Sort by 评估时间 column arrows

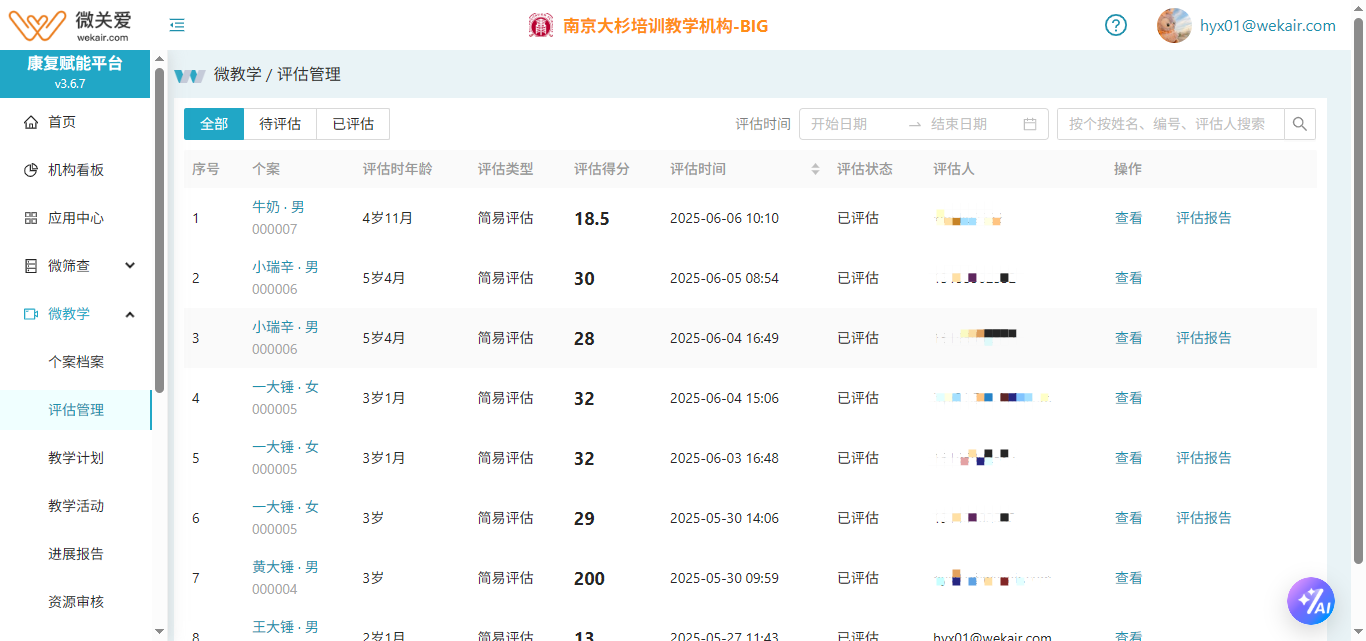tap(815, 169)
